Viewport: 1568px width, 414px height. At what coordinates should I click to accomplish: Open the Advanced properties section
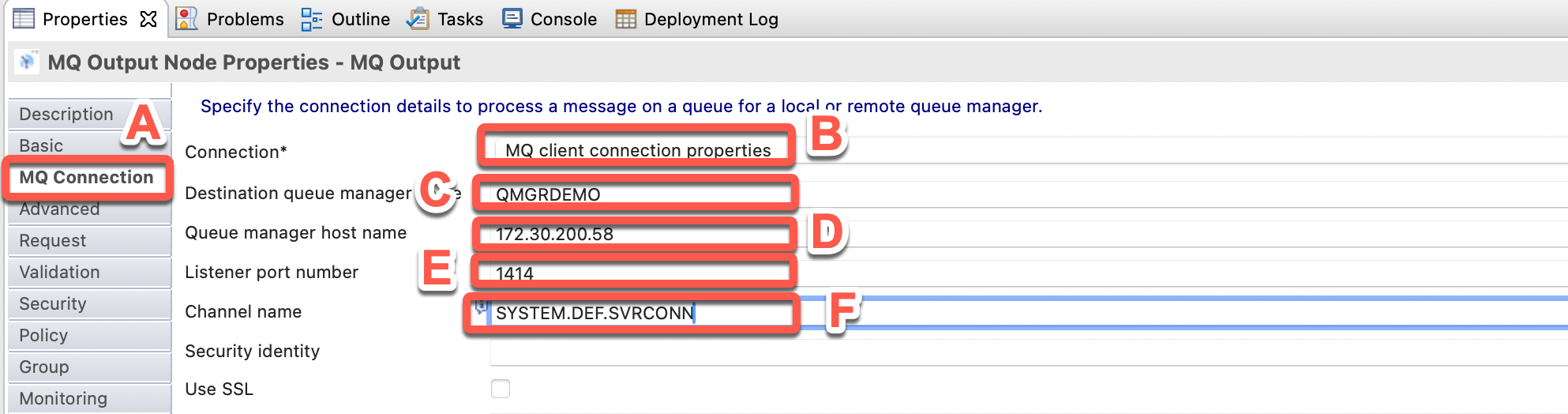click(x=59, y=210)
